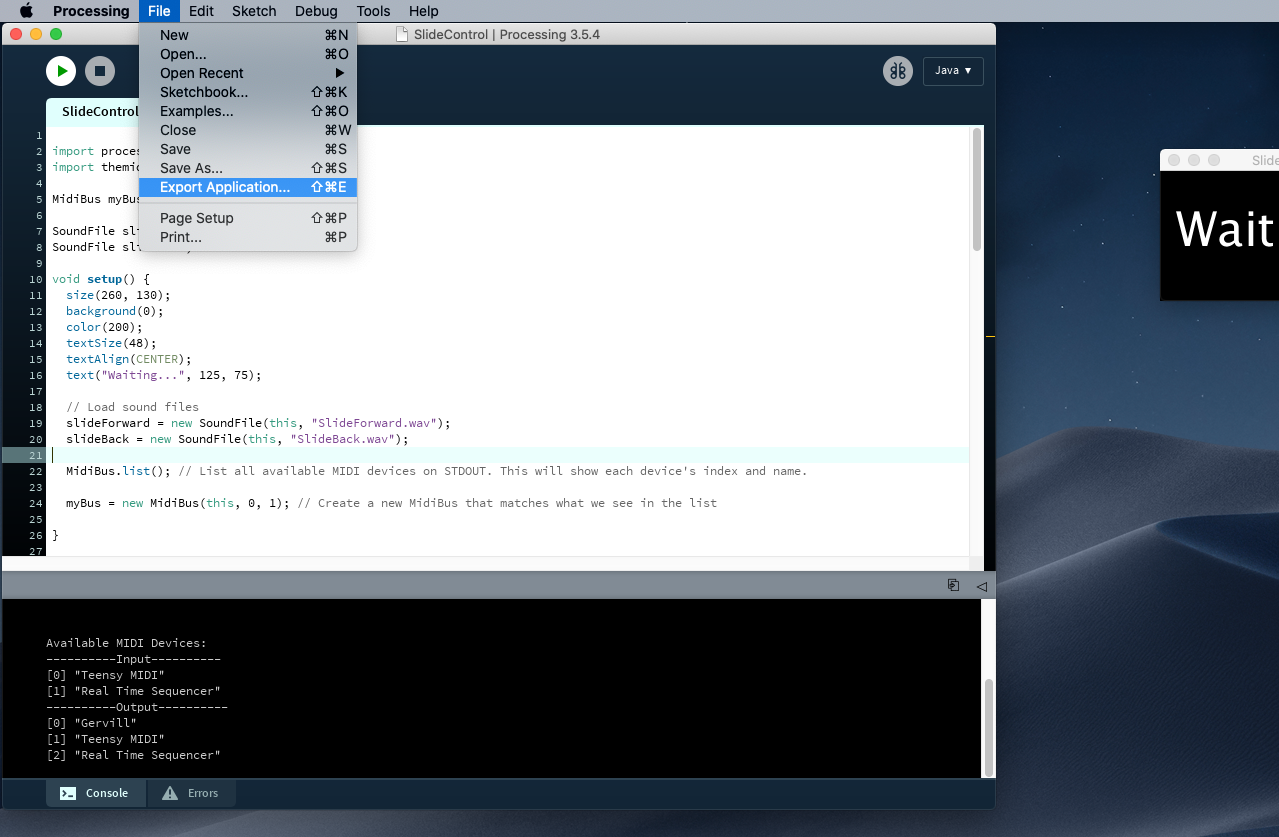Choose Close from the File menu

click(248, 130)
